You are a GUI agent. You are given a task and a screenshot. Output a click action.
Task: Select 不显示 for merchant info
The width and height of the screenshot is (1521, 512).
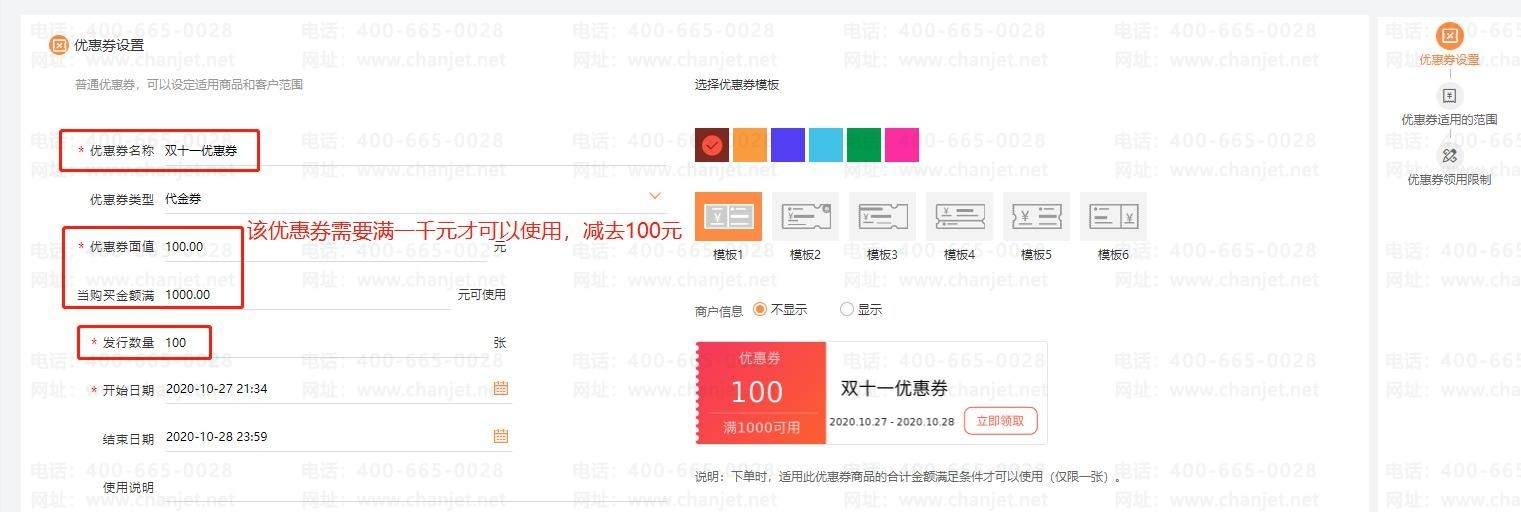coord(760,309)
